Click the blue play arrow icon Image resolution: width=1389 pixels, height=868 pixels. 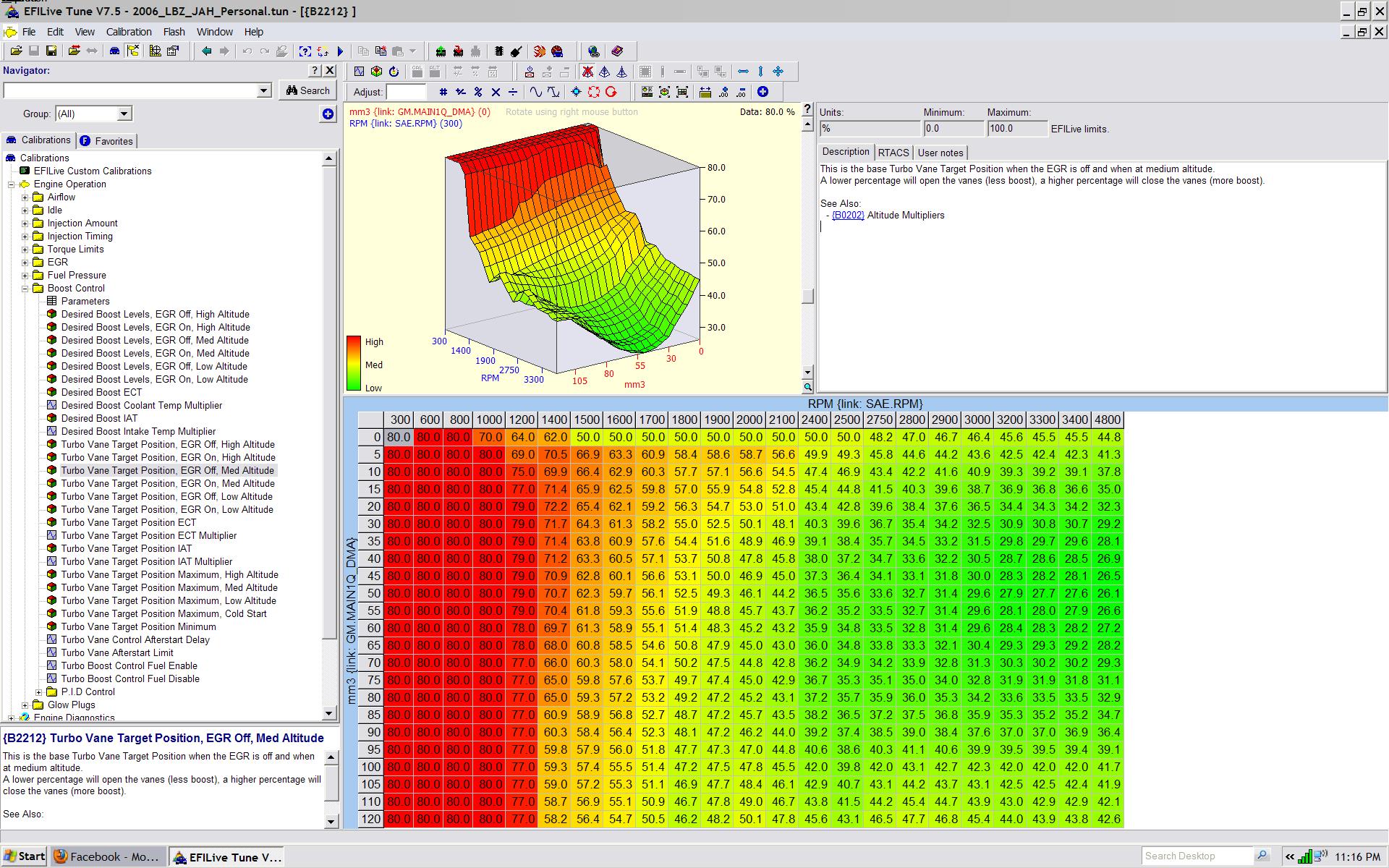tap(340, 51)
